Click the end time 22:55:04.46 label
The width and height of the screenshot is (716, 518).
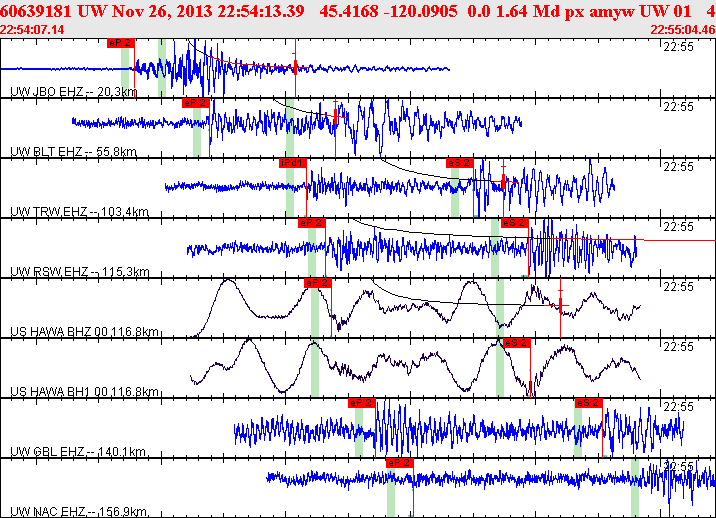pos(683,30)
